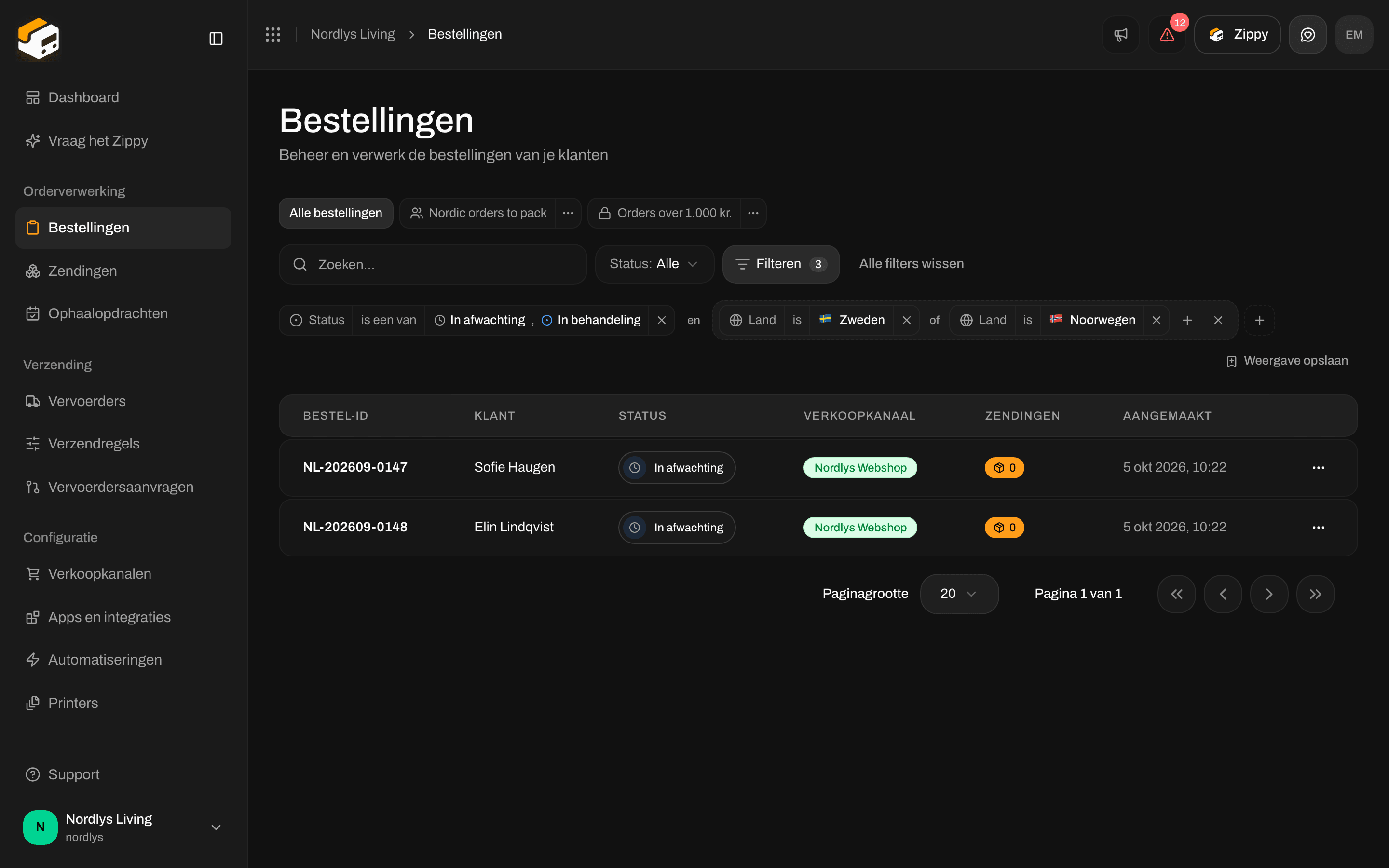The width and height of the screenshot is (1389, 868).
Task: Click the Zippy logo in sidebar
Action: (39, 39)
